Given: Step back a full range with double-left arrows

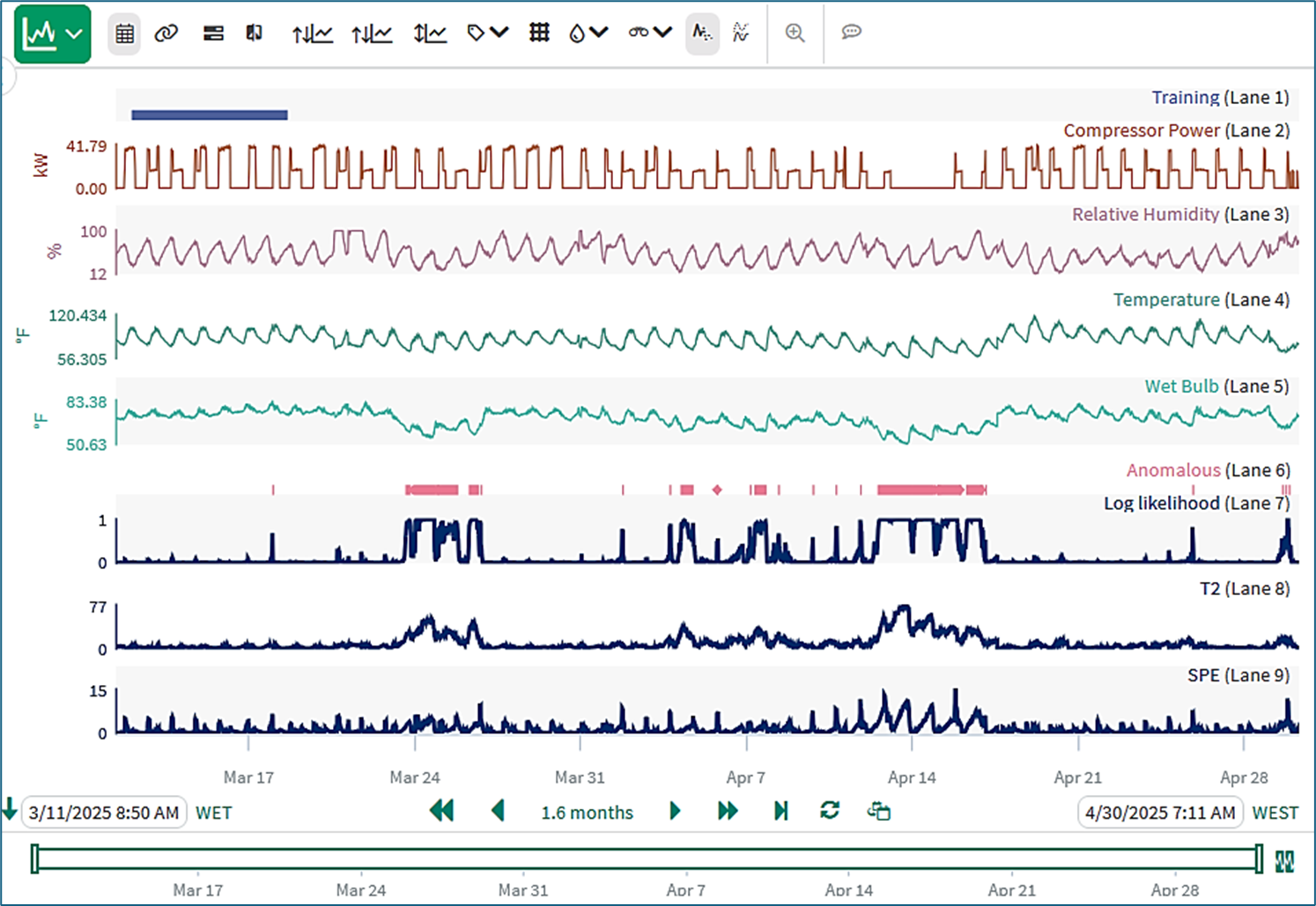Looking at the screenshot, I should [441, 811].
